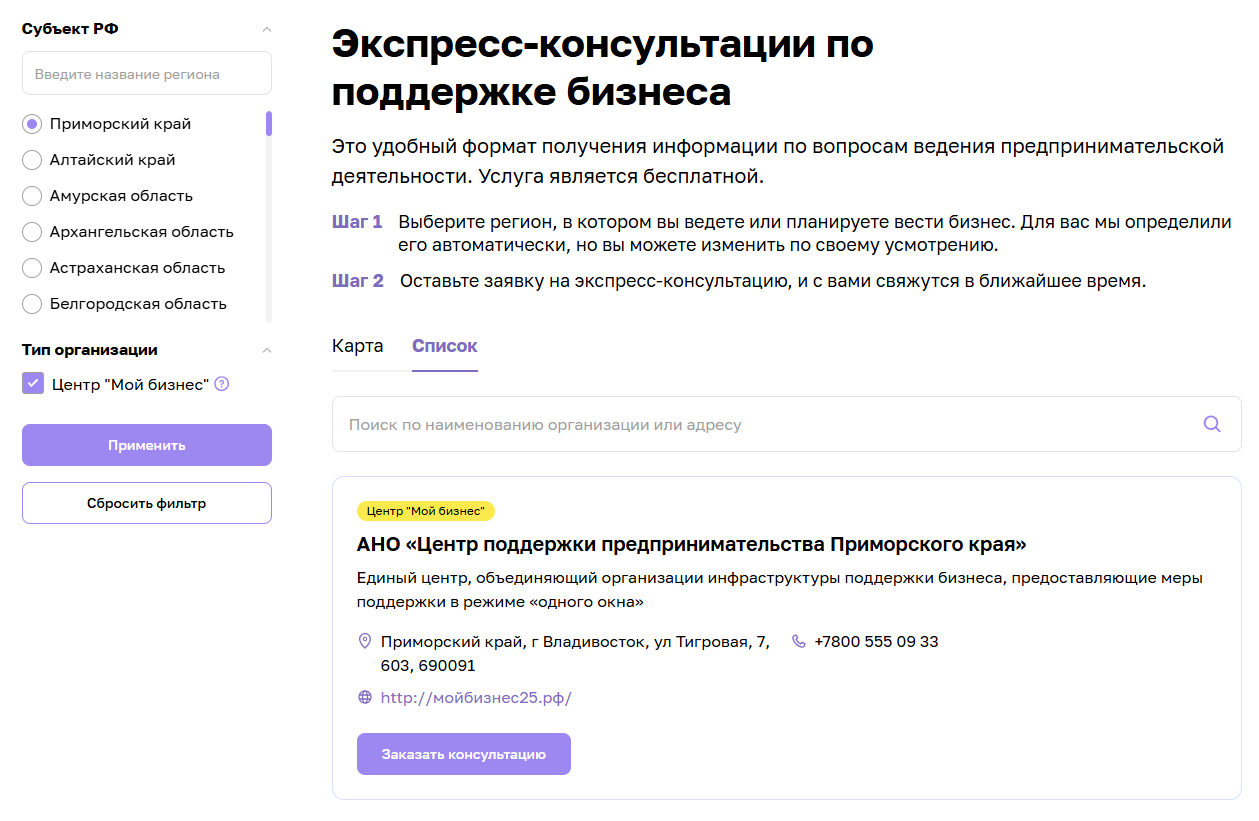The image size is (1259, 821).
Task: Click the organization or address search field
Action: [787, 424]
